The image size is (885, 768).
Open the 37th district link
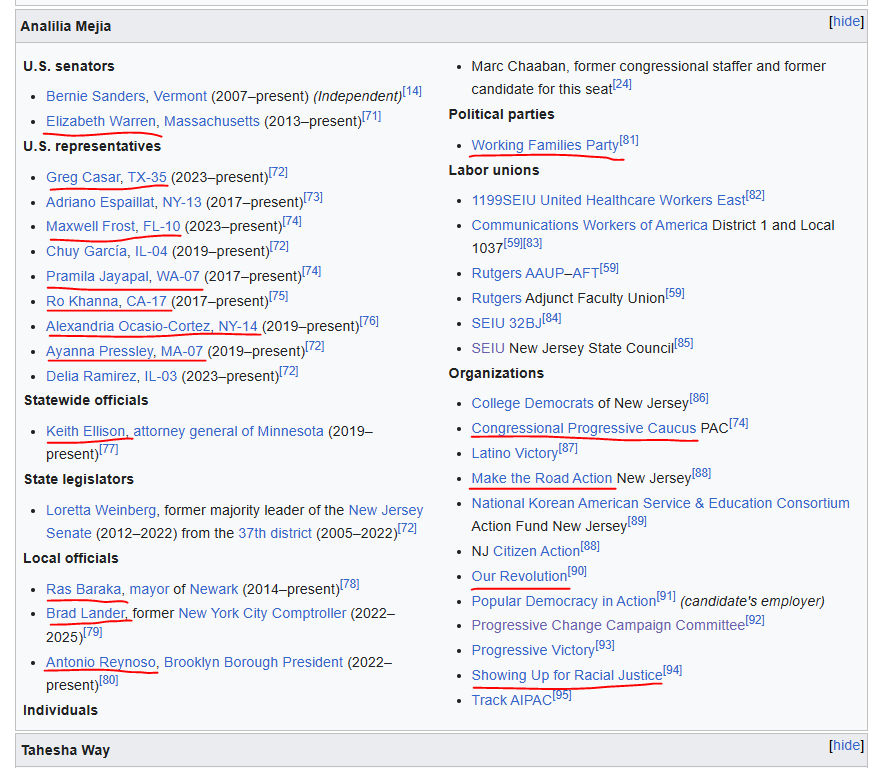pyautogui.click(x=275, y=533)
